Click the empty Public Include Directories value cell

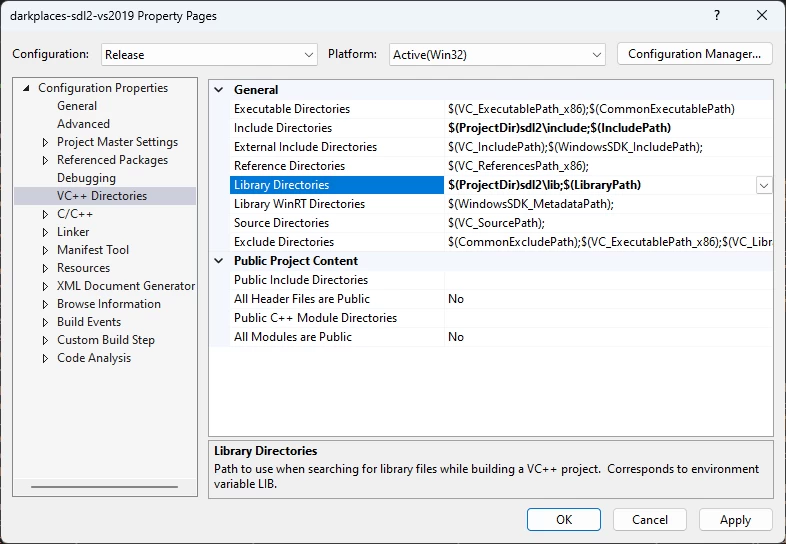608,280
